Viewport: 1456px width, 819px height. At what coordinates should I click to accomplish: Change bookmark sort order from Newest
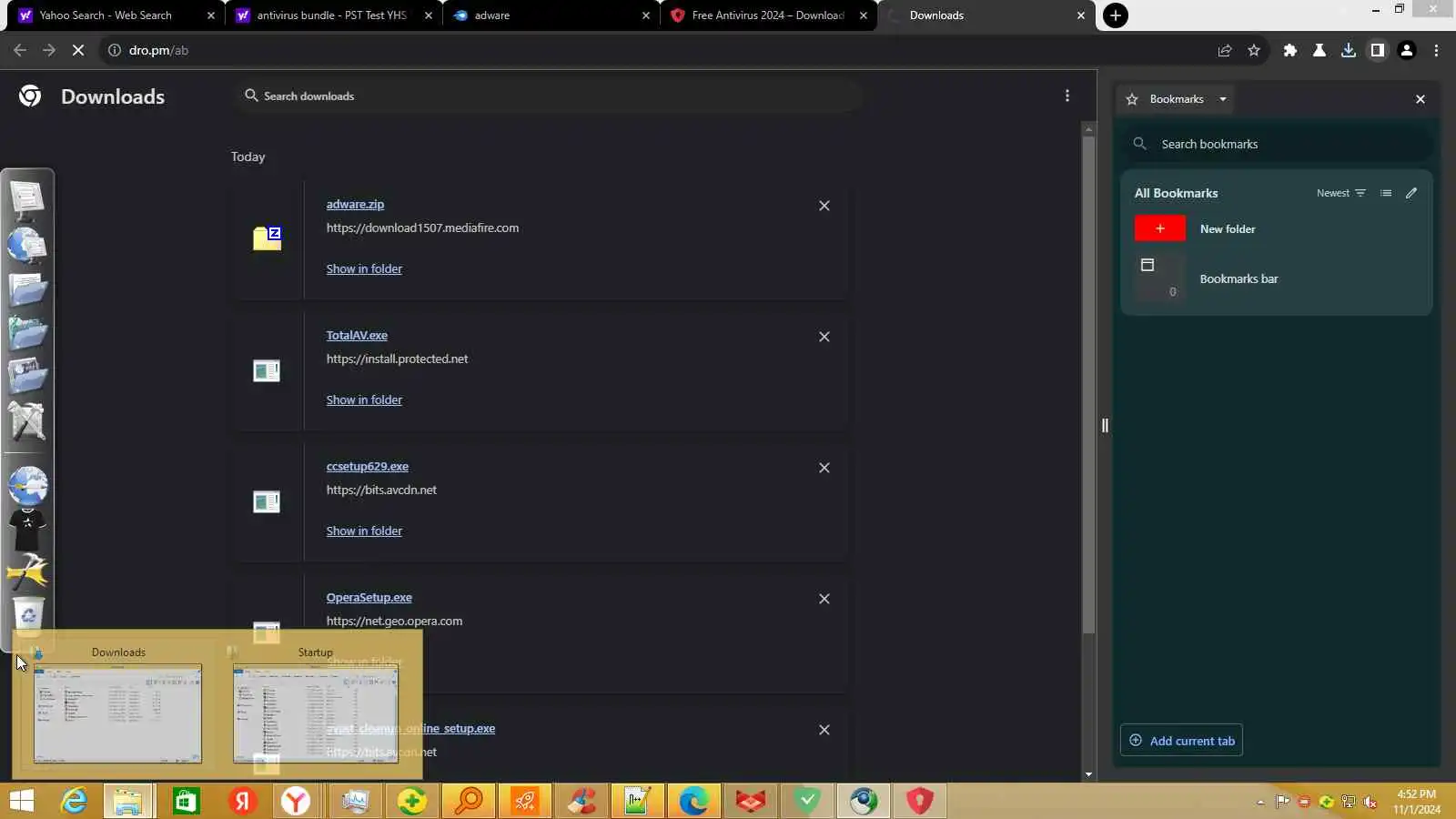(x=1341, y=193)
